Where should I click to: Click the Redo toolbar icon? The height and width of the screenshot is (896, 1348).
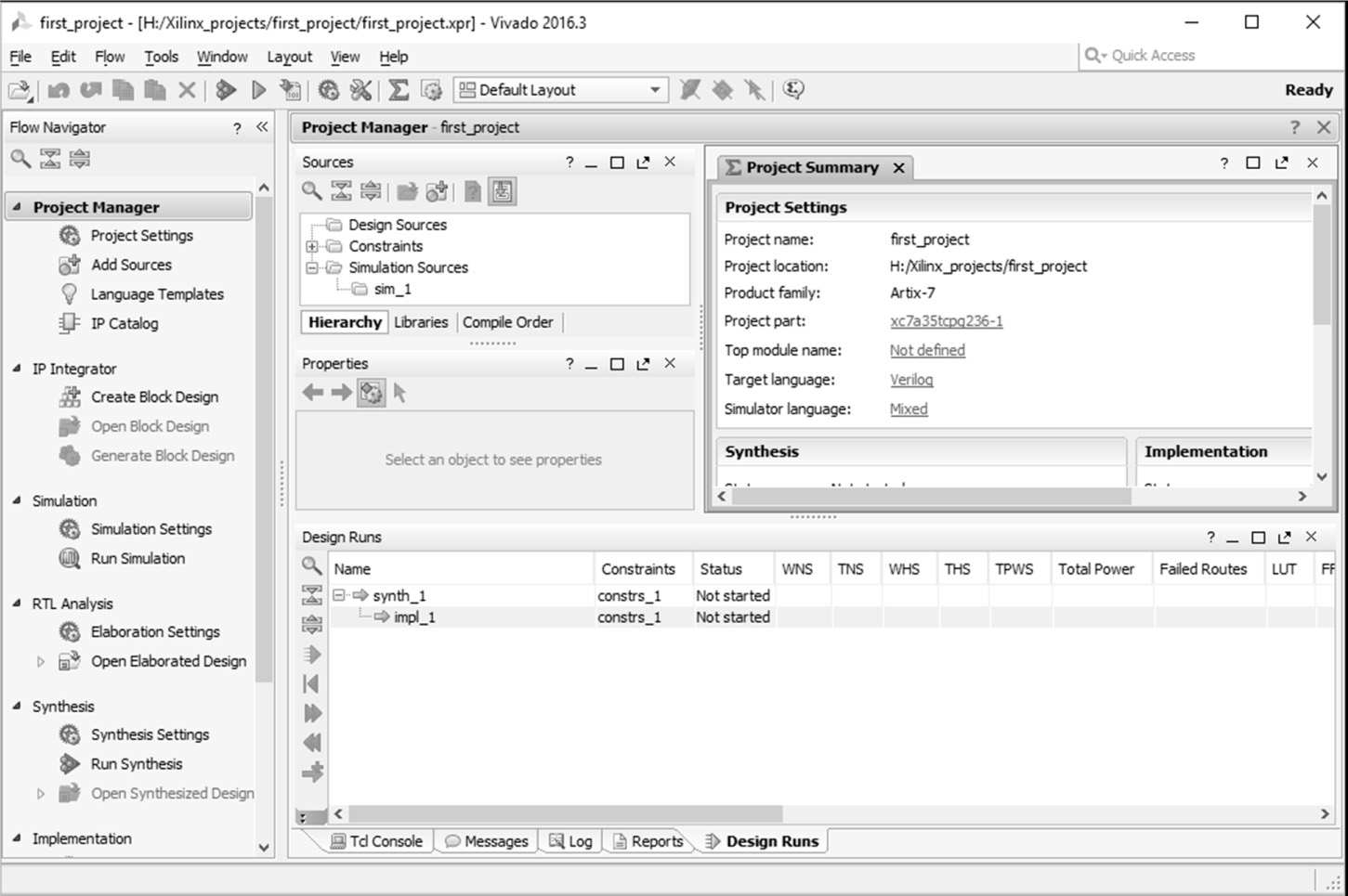point(90,90)
